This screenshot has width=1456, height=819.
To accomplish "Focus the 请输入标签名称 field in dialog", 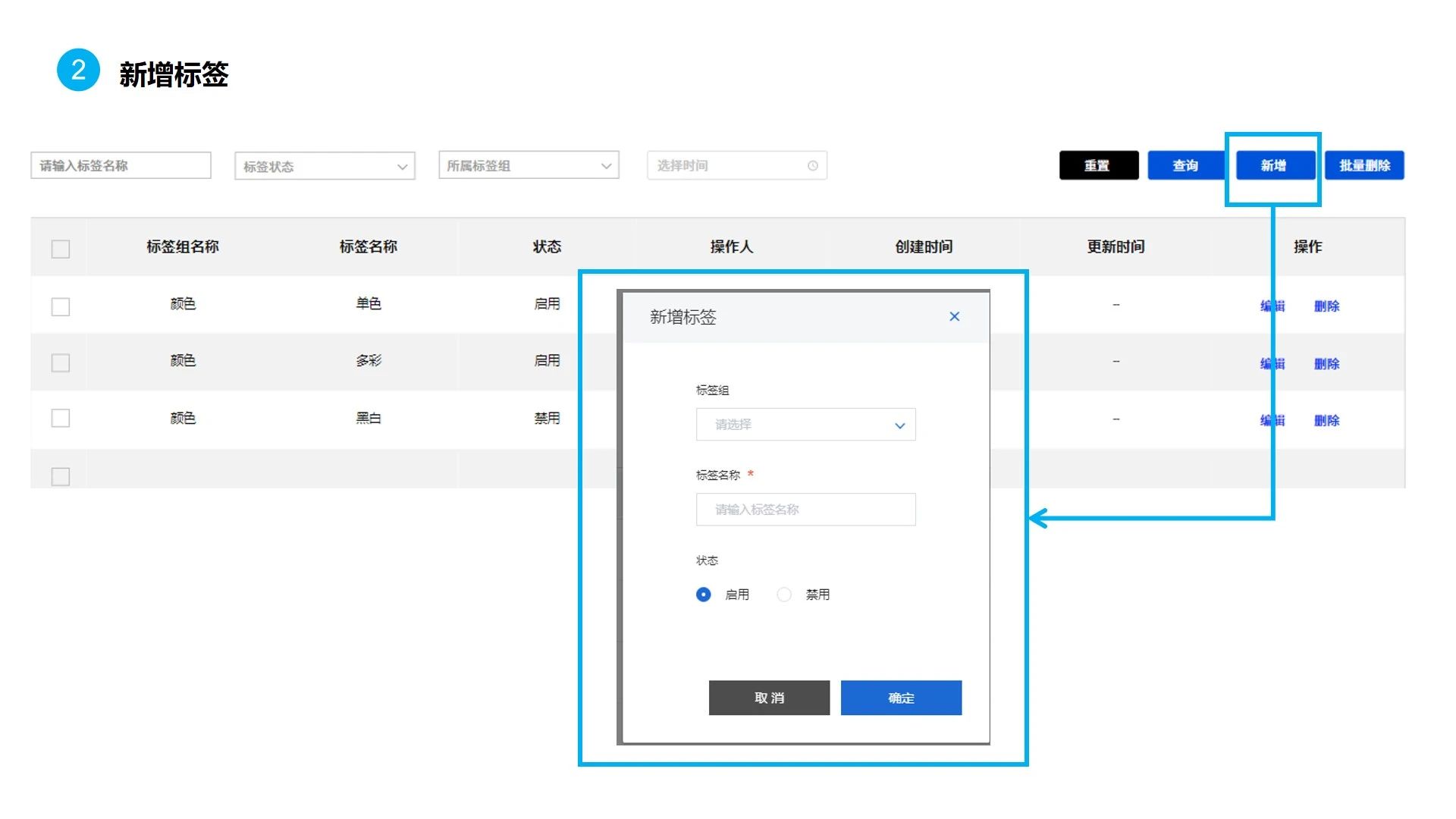I will coord(805,510).
